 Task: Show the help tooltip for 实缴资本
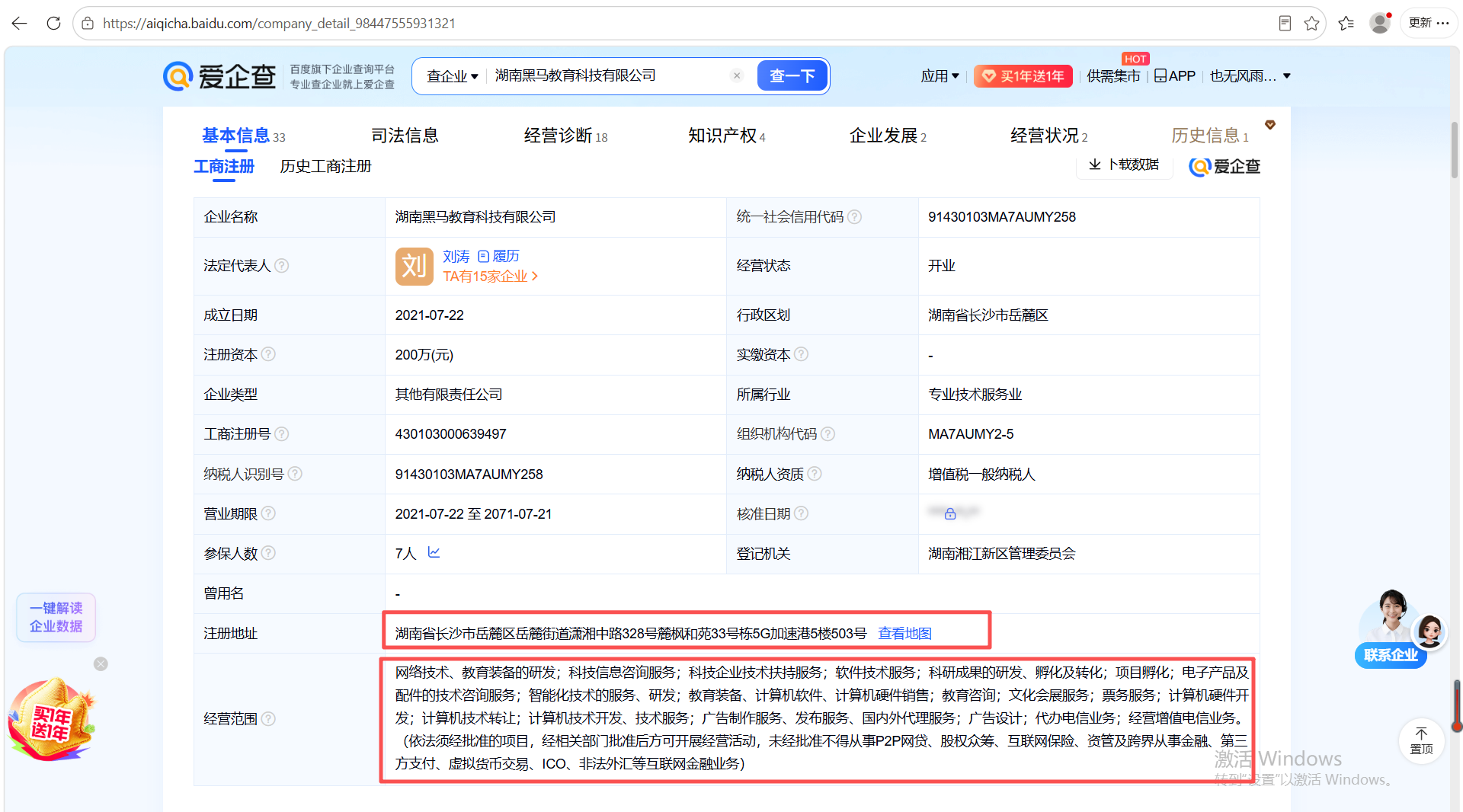click(x=802, y=355)
